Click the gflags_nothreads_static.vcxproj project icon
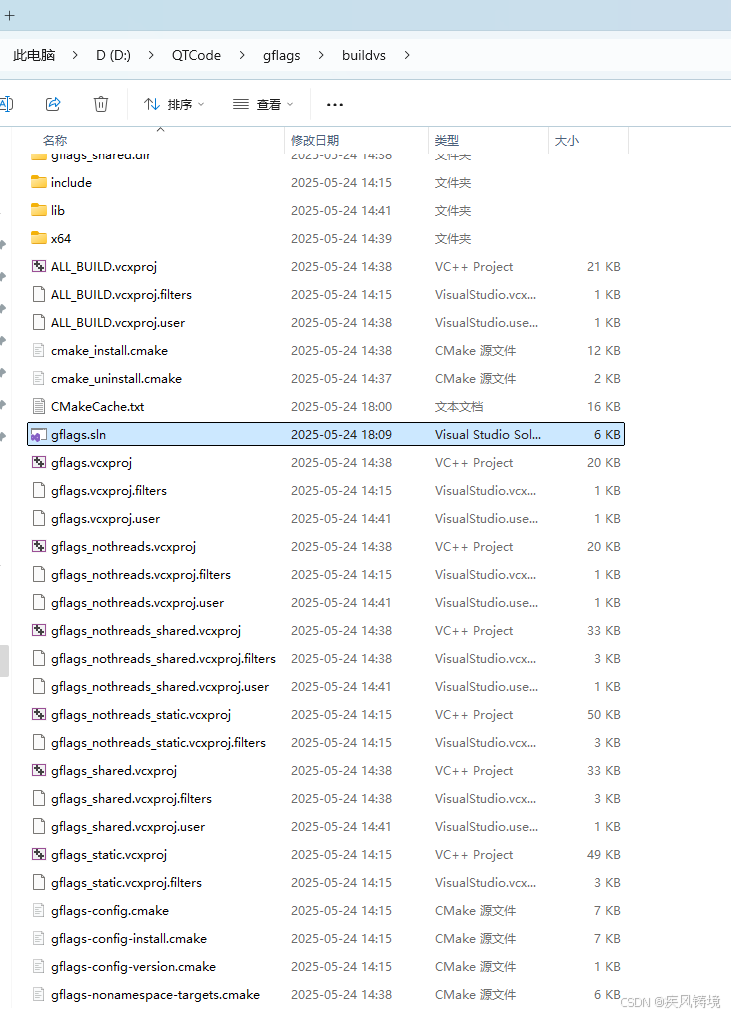This screenshot has width=731, height=1015. tap(39, 715)
